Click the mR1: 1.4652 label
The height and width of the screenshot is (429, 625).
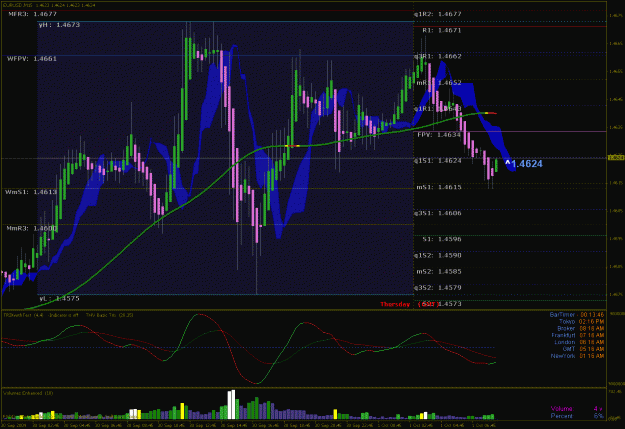pyautogui.click(x=439, y=83)
